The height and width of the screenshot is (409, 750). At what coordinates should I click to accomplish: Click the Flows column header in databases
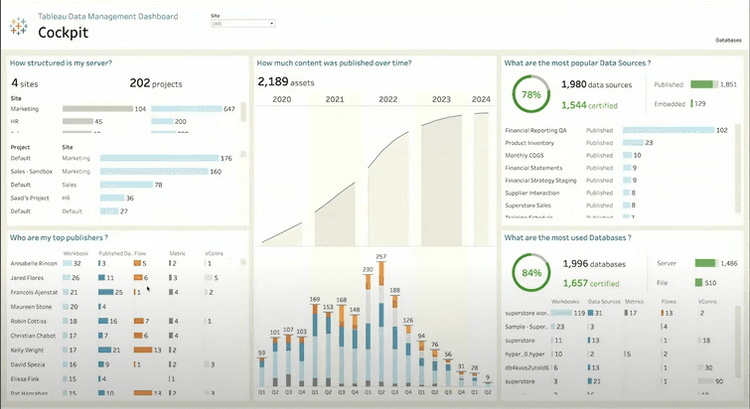tap(669, 302)
